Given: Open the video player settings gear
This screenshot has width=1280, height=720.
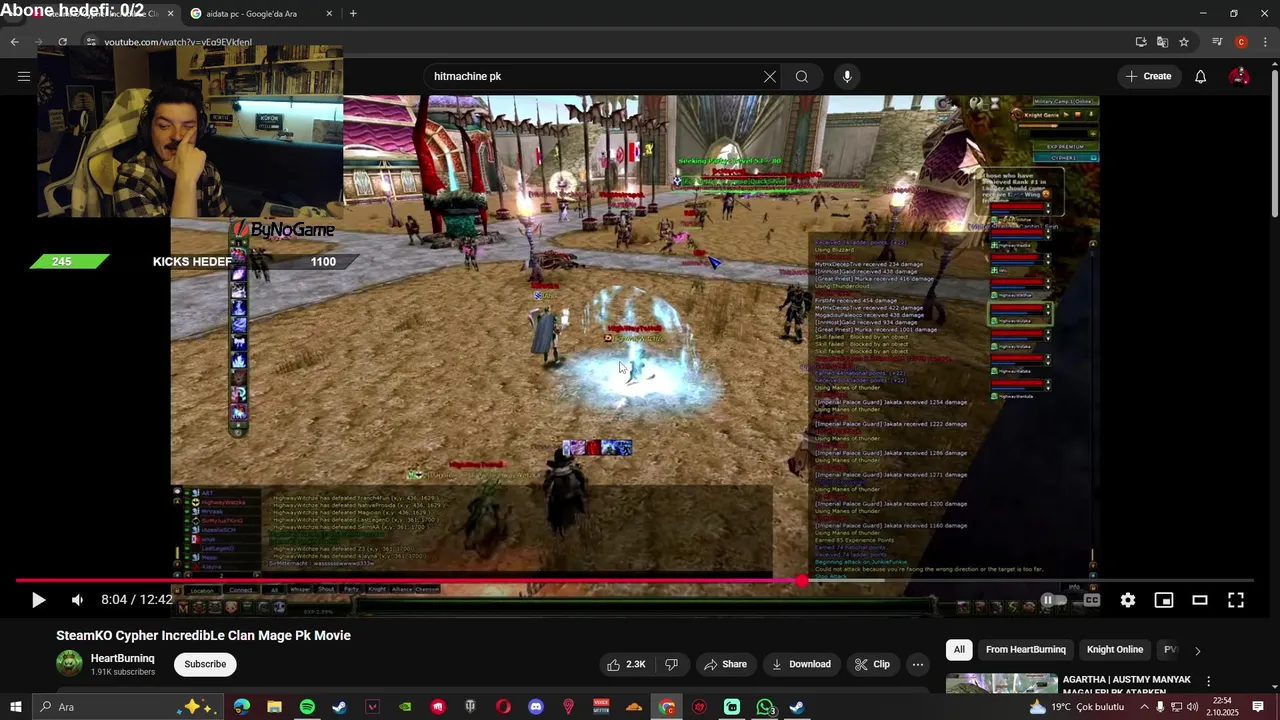Looking at the screenshot, I should [x=1128, y=600].
